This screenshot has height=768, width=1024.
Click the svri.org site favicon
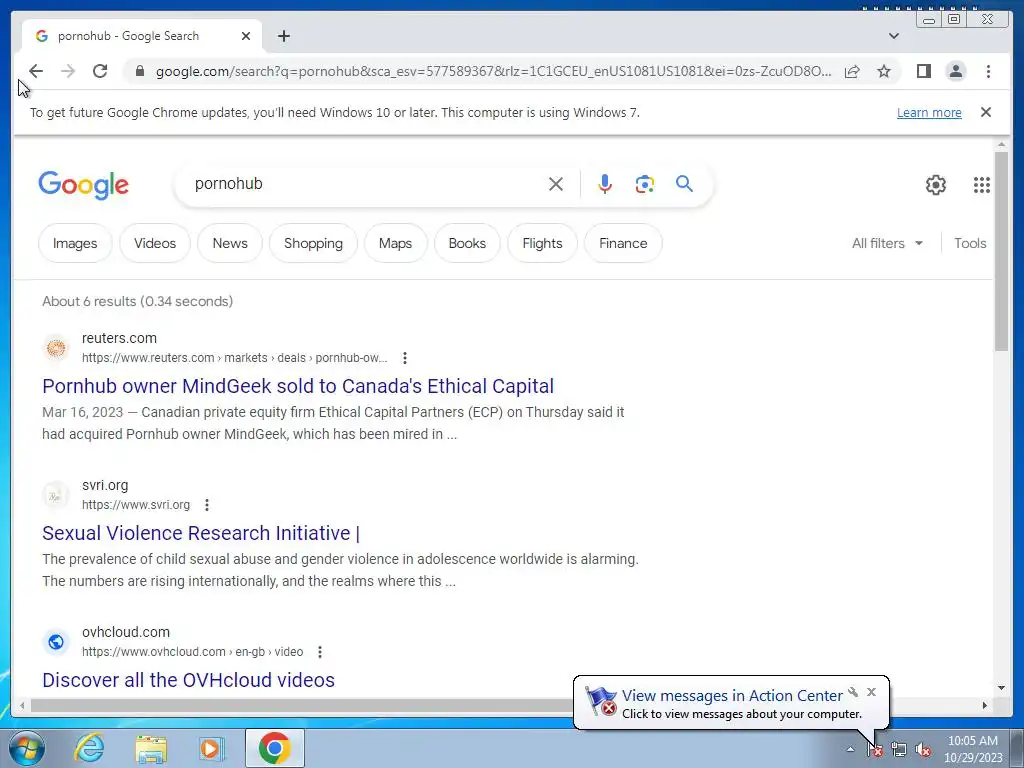pos(56,494)
